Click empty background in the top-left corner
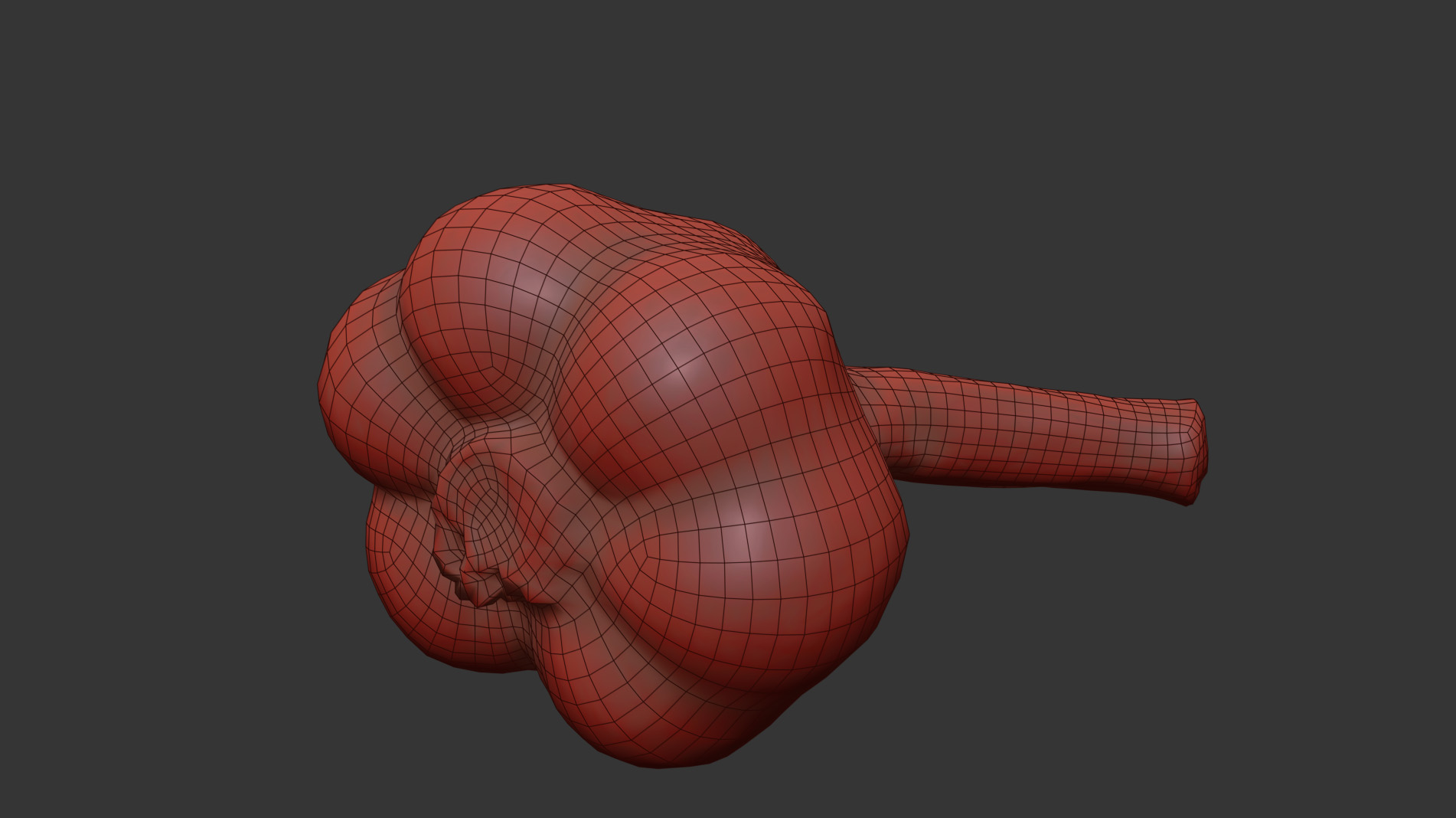 point(77,61)
